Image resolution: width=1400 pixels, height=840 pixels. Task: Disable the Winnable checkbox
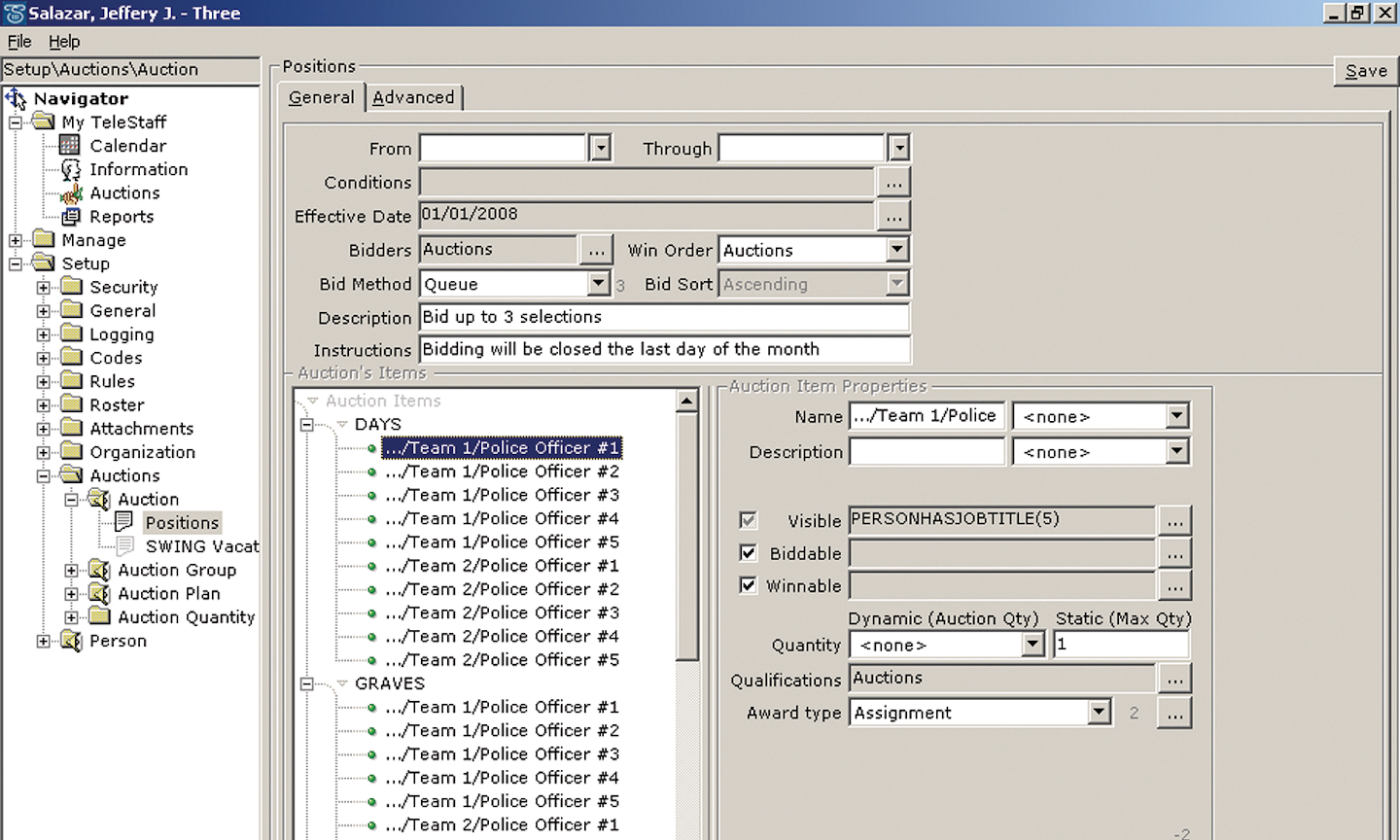748,585
